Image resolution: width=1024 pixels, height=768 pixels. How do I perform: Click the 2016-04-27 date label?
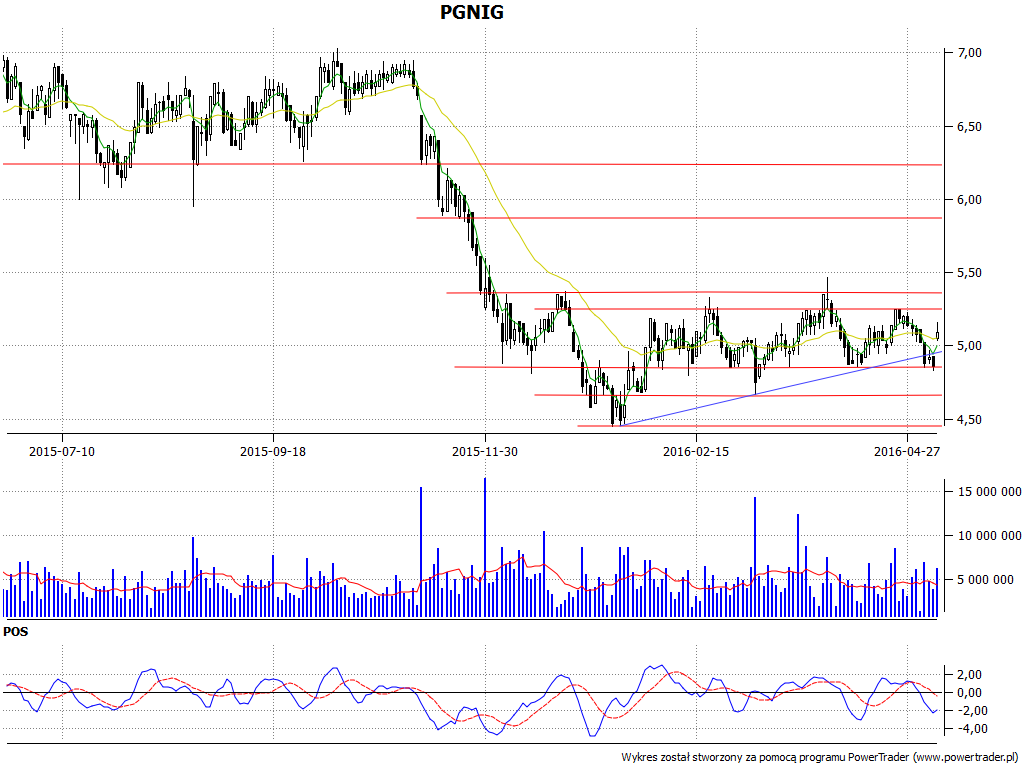(x=907, y=451)
